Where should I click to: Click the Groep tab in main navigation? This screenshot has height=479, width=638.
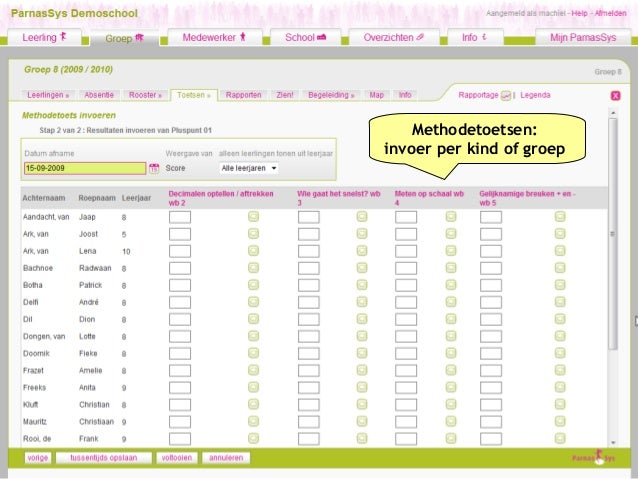pyautogui.click(x=124, y=38)
